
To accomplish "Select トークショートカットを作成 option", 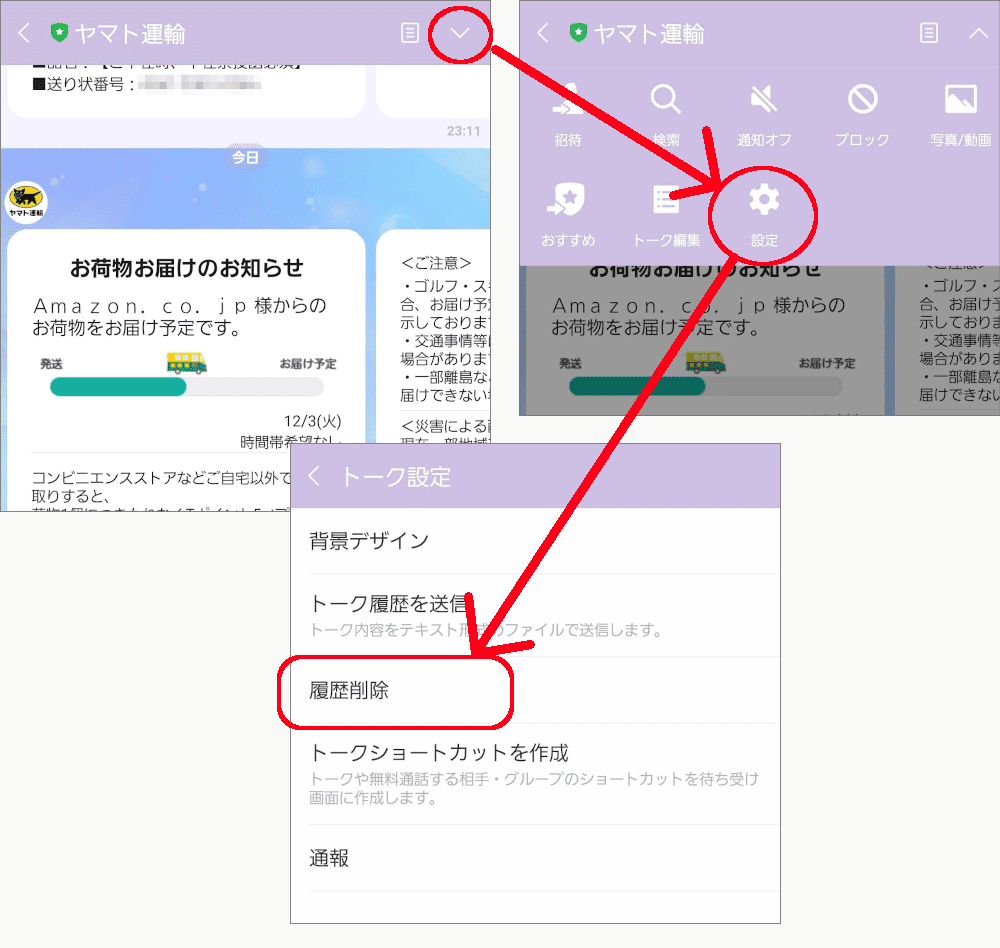I will pos(535,774).
